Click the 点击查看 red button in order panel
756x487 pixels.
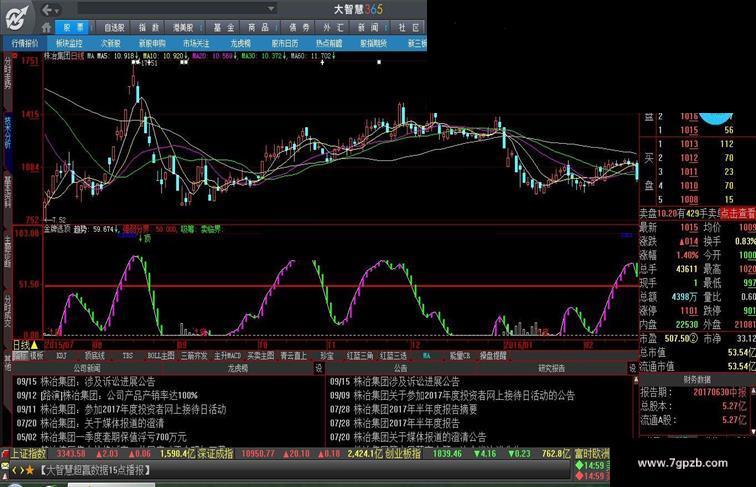(x=738, y=214)
